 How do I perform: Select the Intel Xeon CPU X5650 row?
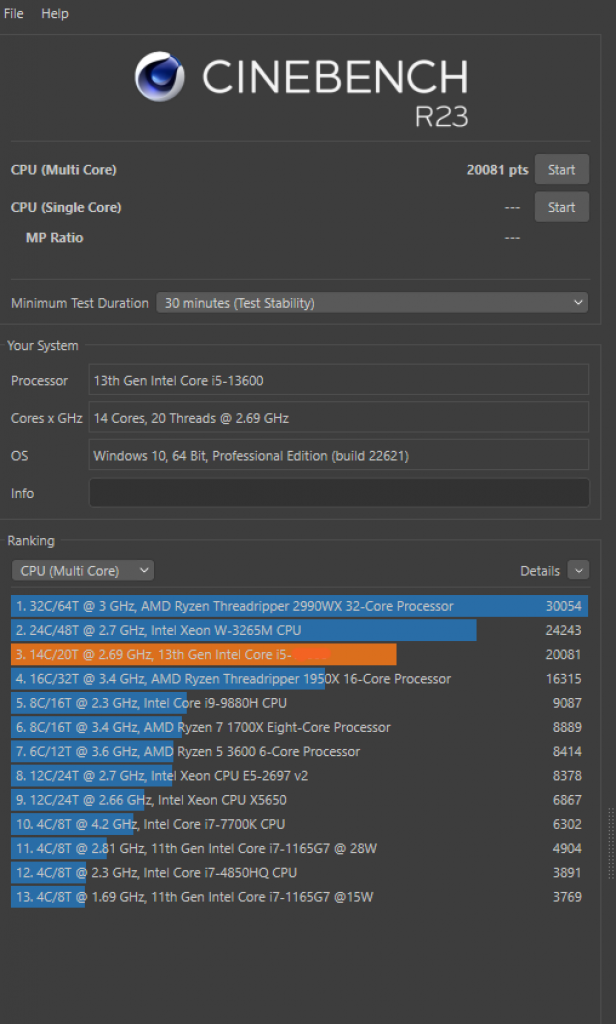tap(299, 800)
